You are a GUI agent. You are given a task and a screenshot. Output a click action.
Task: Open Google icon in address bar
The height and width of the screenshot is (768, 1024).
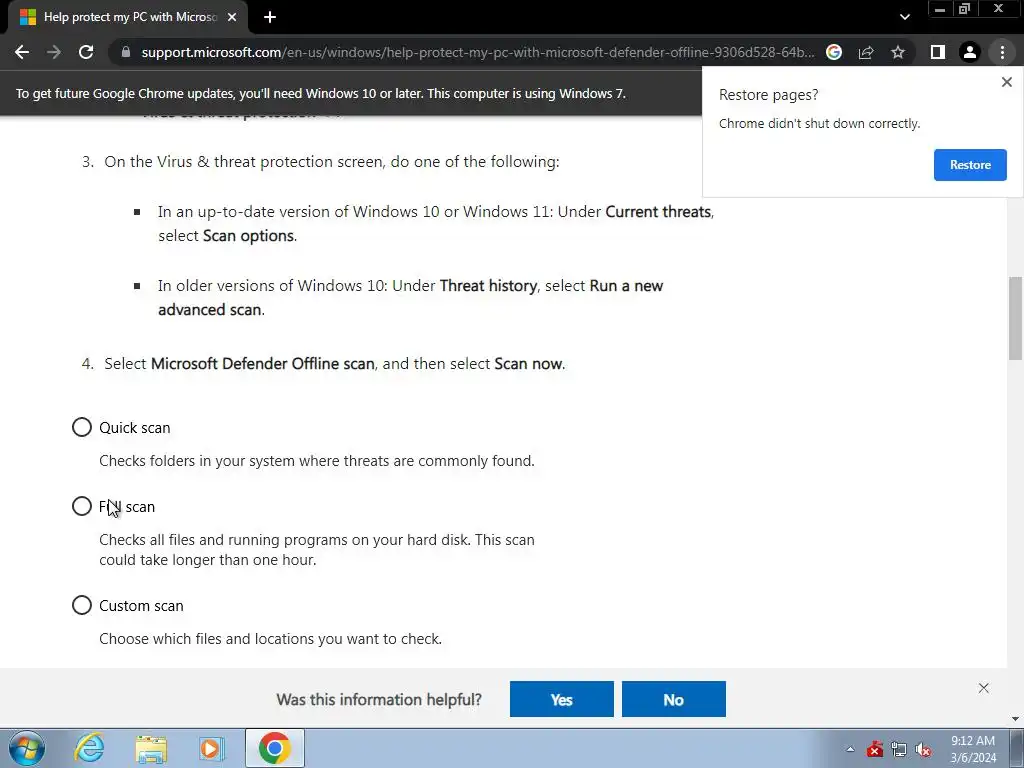(834, 52)
